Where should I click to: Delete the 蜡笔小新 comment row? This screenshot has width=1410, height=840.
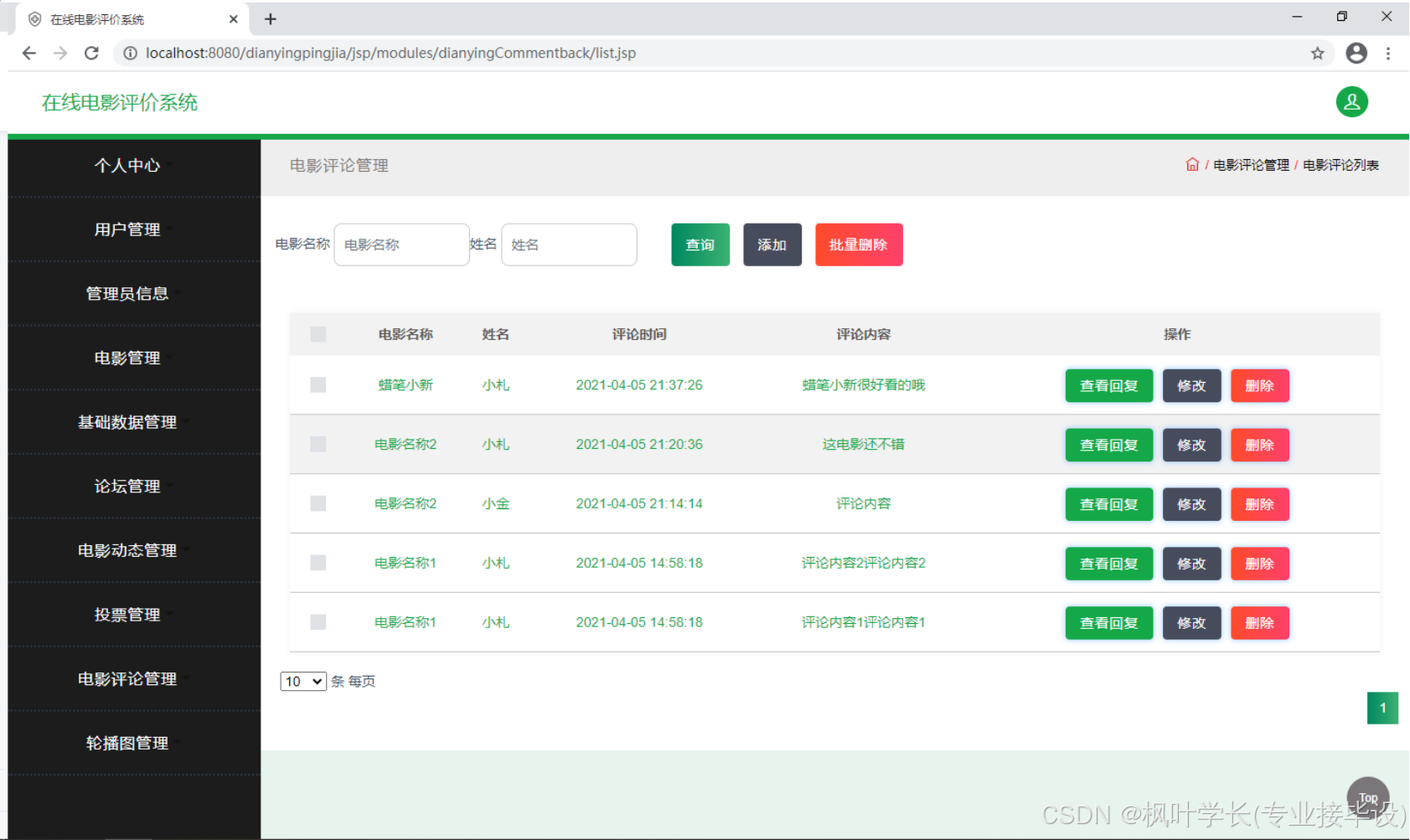[1259, 385]
